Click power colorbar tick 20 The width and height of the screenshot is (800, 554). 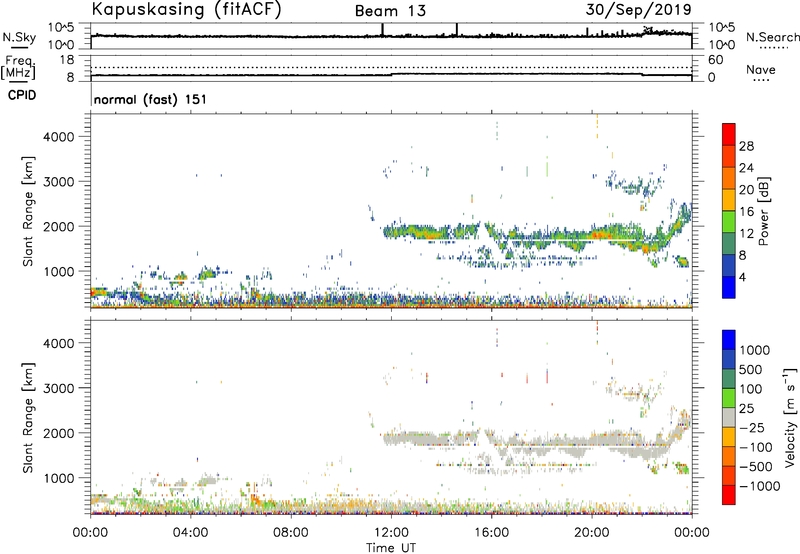(x=746, y=190)
